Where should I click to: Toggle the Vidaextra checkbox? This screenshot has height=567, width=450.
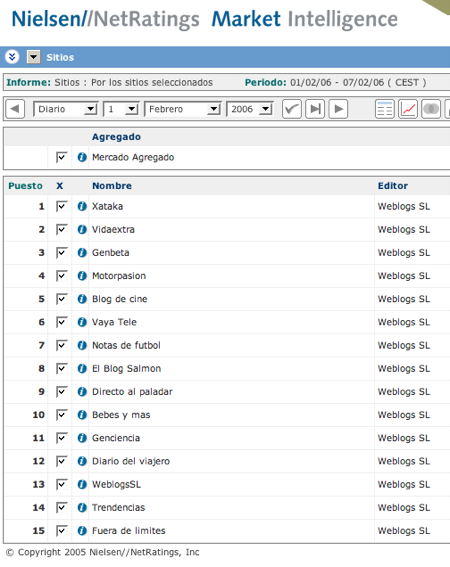(61, 230)
